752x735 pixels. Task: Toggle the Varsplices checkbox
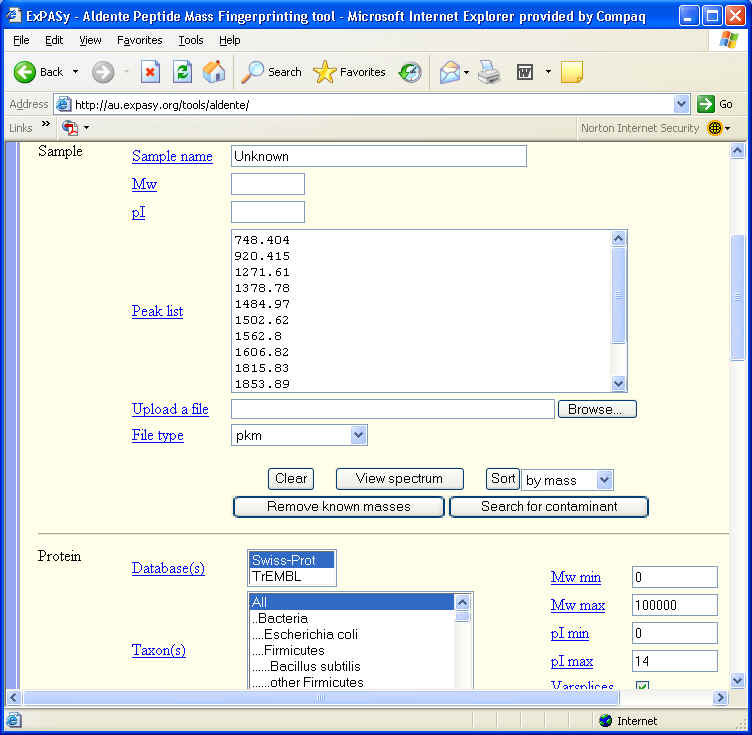pyautogui.click(x=642, y=685)
